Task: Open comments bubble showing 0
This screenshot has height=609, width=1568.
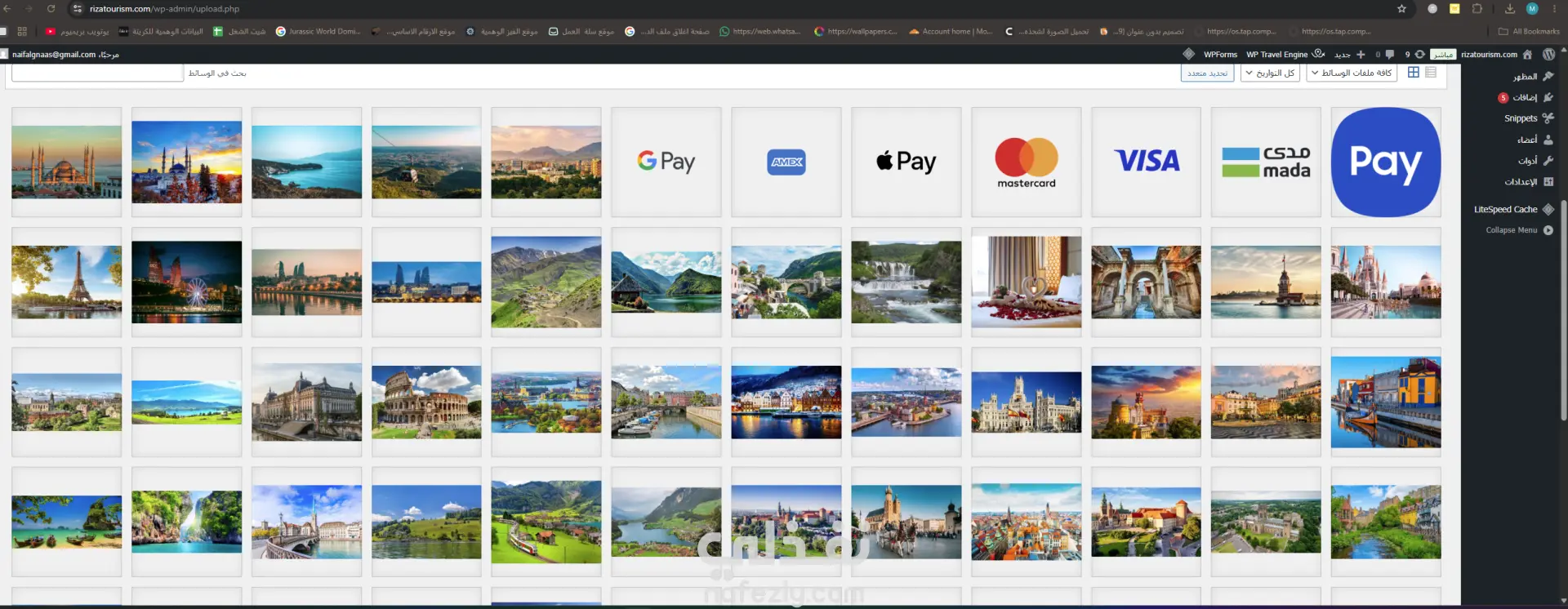Action: pyautogui.click(x=1385, y=55)
